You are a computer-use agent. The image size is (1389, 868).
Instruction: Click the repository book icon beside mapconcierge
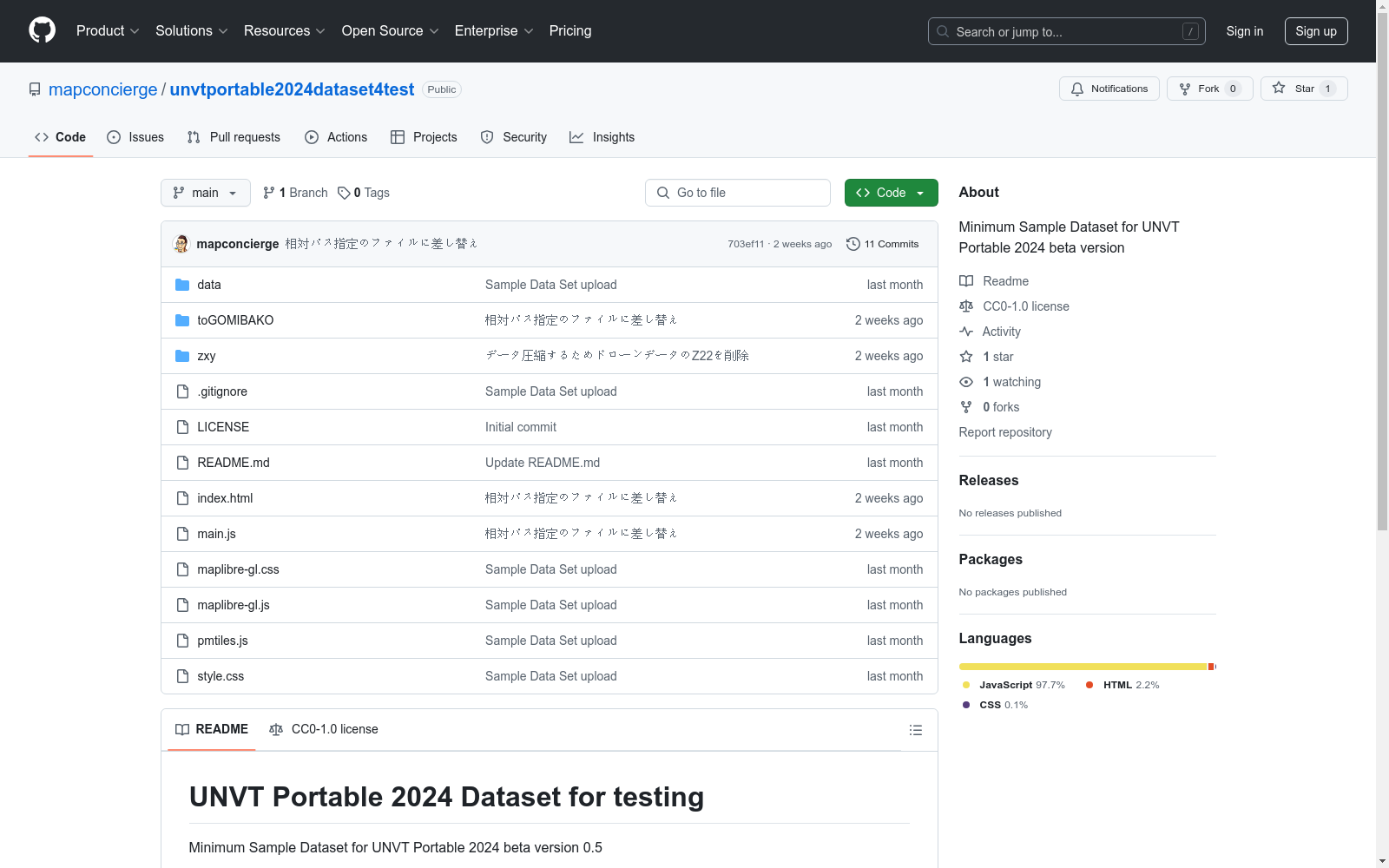coord(35,89)
